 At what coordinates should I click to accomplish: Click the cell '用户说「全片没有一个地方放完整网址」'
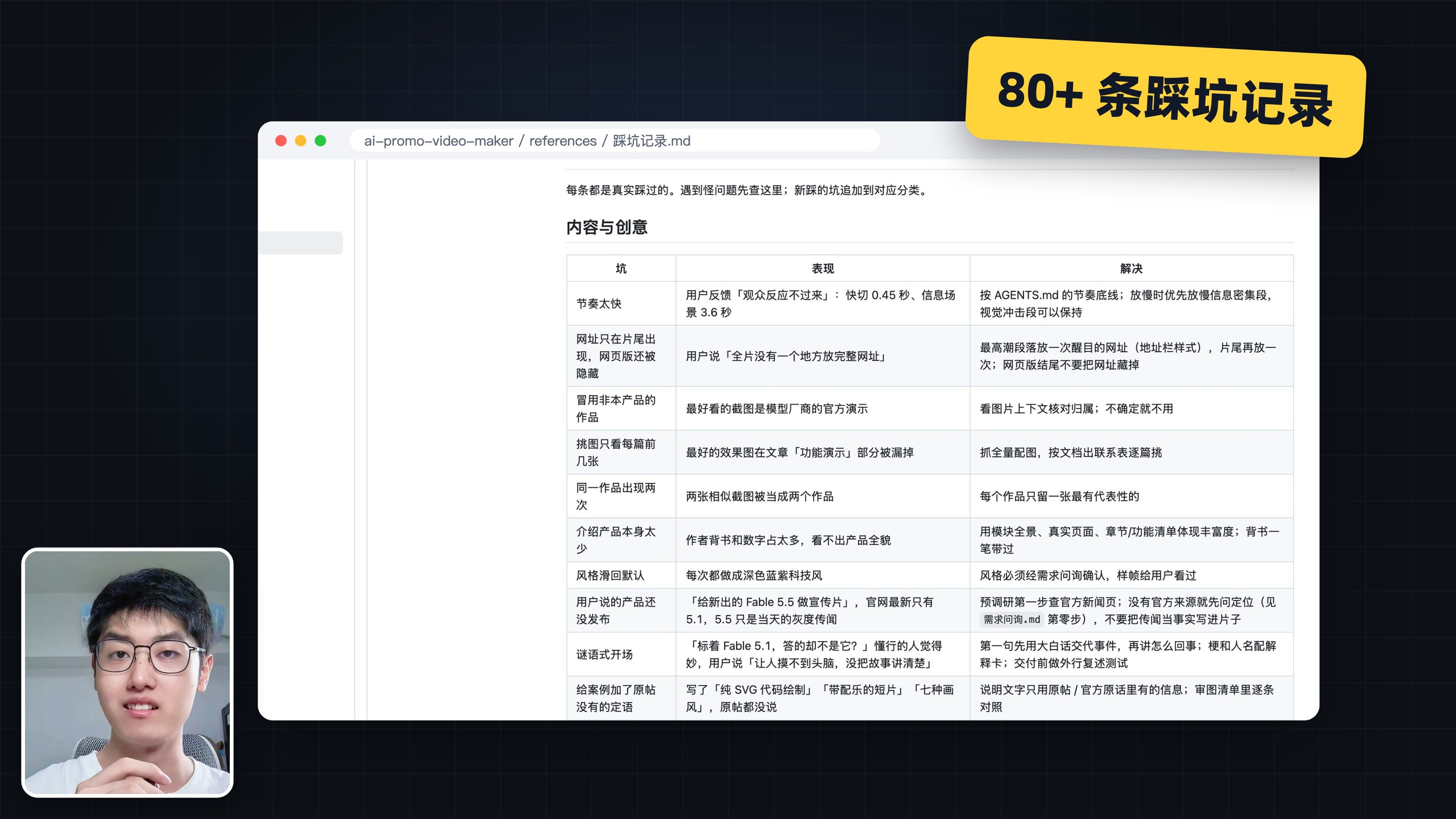(823, 356)
